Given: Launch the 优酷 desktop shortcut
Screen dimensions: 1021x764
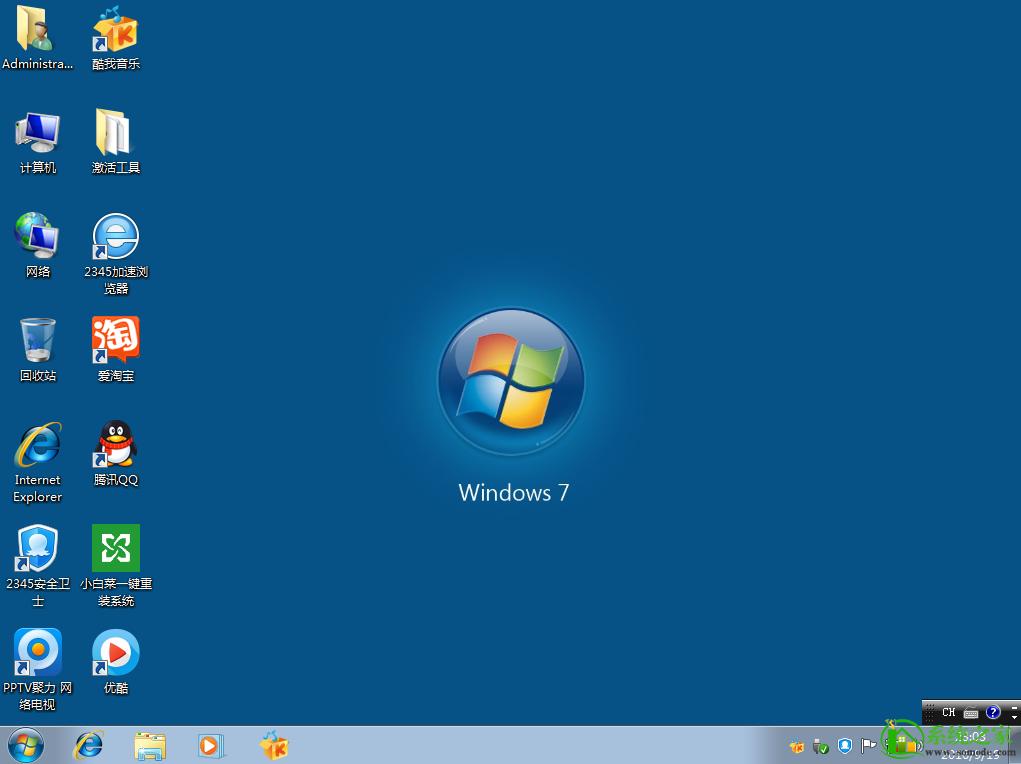Looking at the screenshot, I should click(116, 653).
